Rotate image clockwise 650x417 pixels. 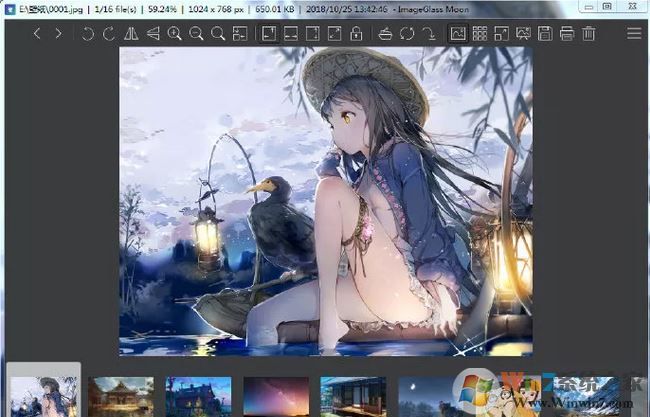[x=109, y=34]
